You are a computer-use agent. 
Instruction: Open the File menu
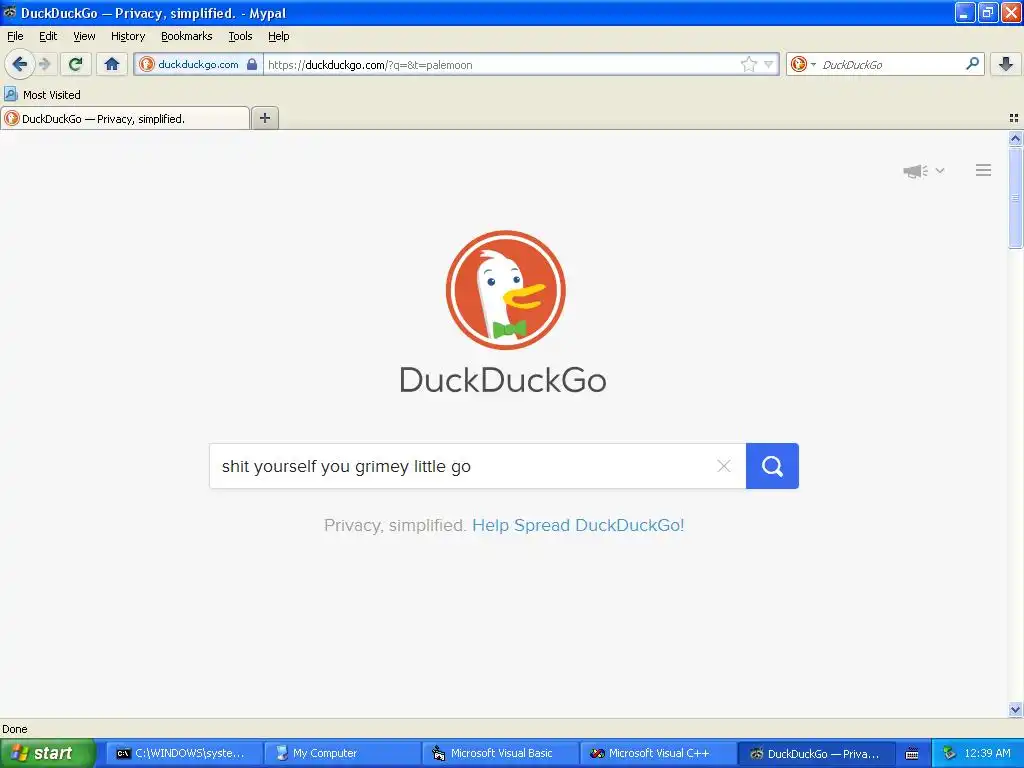click(15, 36)
